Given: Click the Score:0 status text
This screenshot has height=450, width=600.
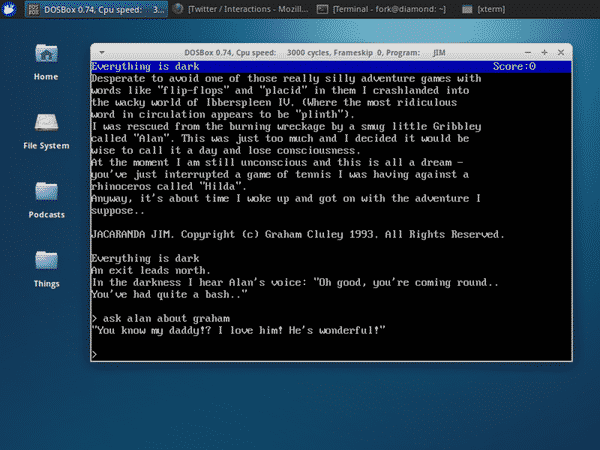Looking at the screenshot, I should click(514, 67).
